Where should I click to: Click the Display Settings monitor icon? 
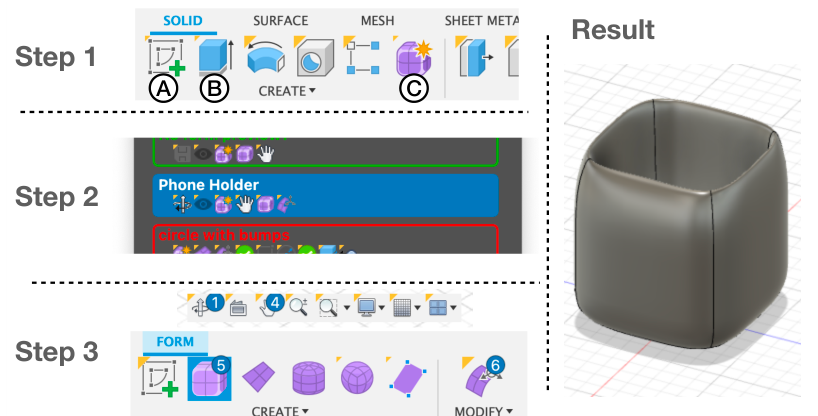point(366,307)
